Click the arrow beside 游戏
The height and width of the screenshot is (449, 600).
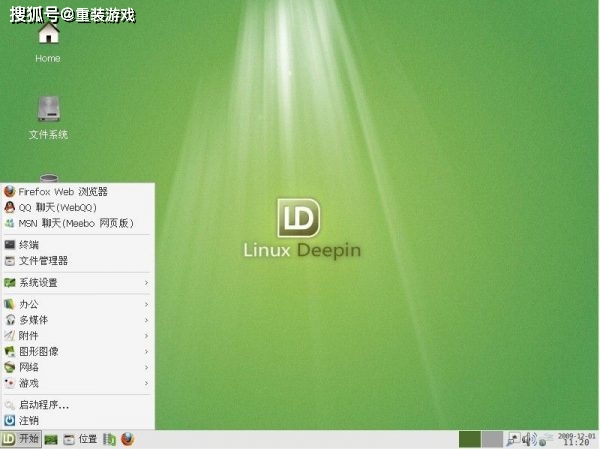click(147, 383)
